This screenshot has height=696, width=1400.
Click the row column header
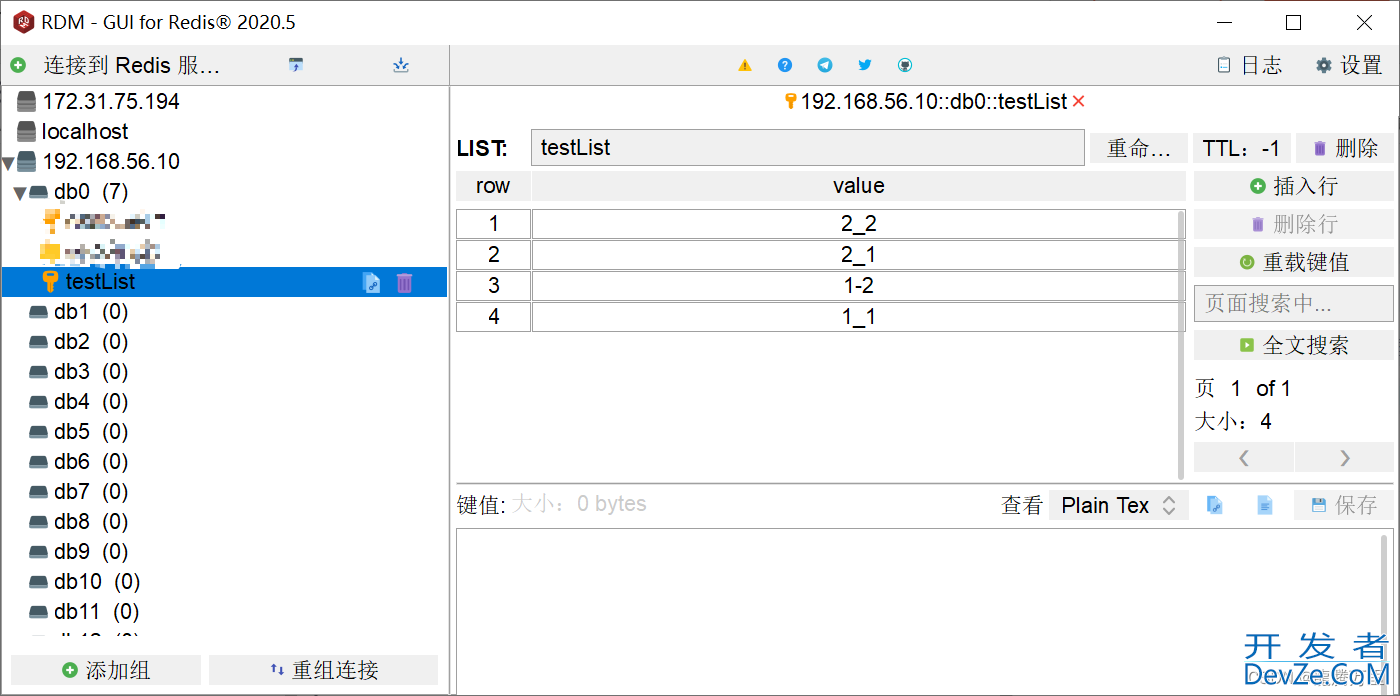493,186
